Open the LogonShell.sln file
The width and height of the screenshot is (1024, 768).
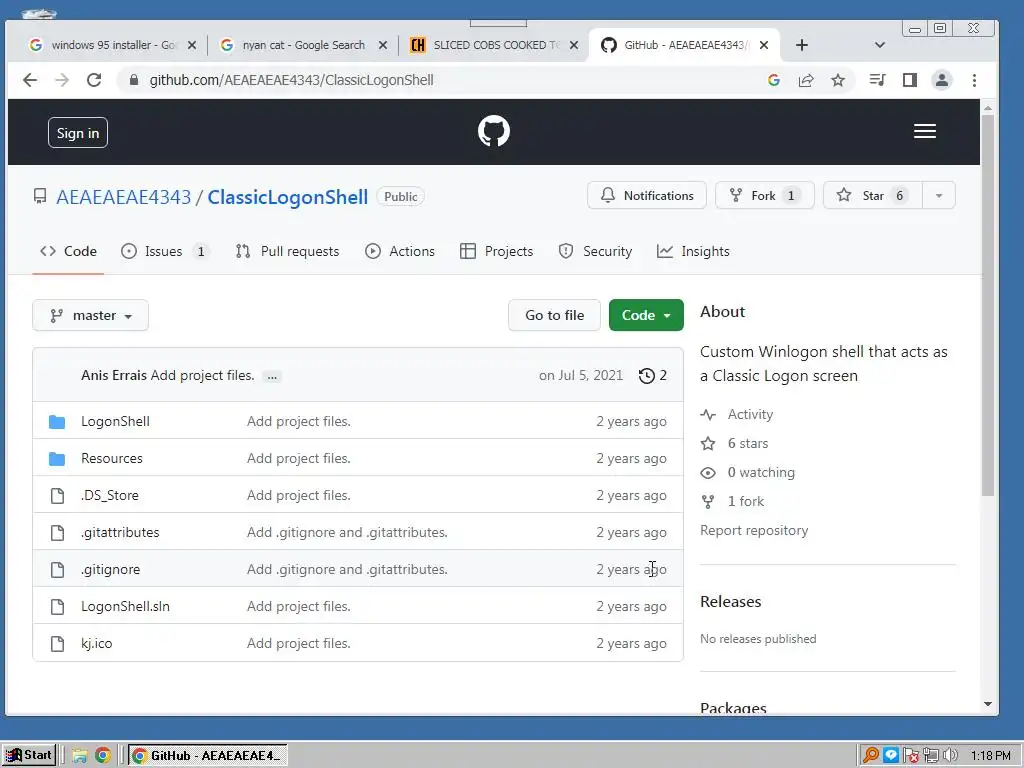[x=125, y=607]
